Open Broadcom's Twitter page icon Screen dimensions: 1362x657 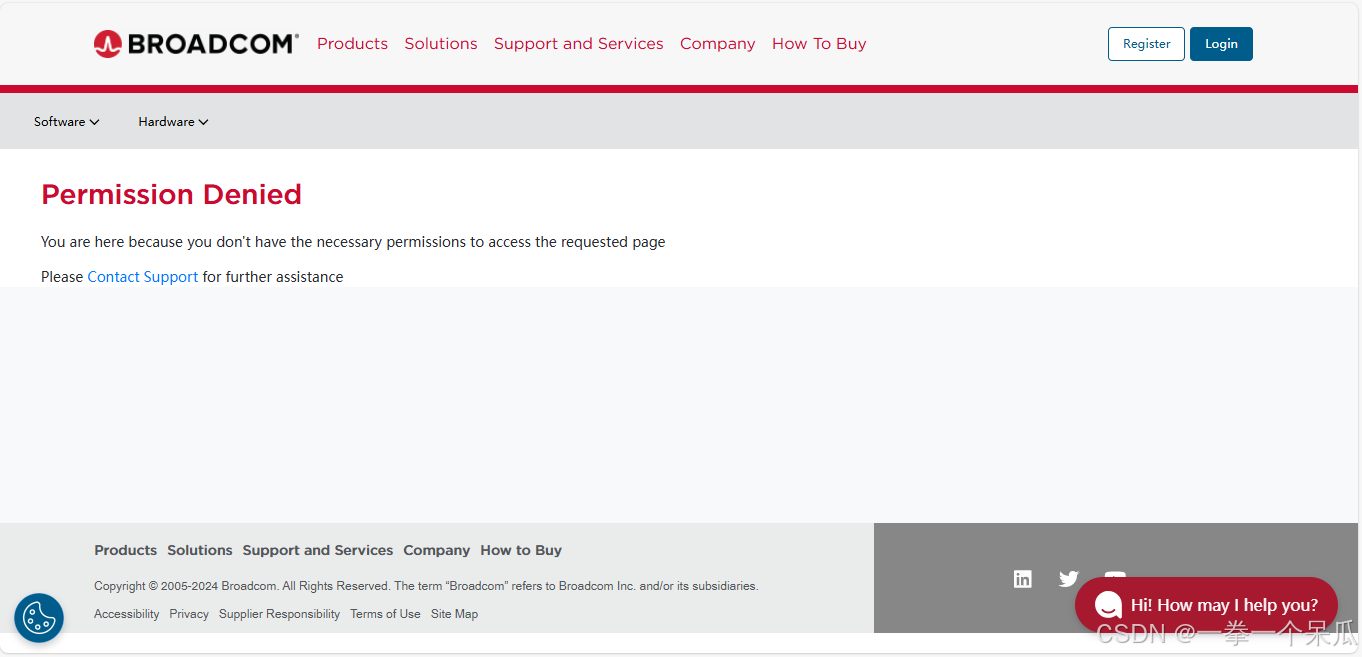(1069, 579)
